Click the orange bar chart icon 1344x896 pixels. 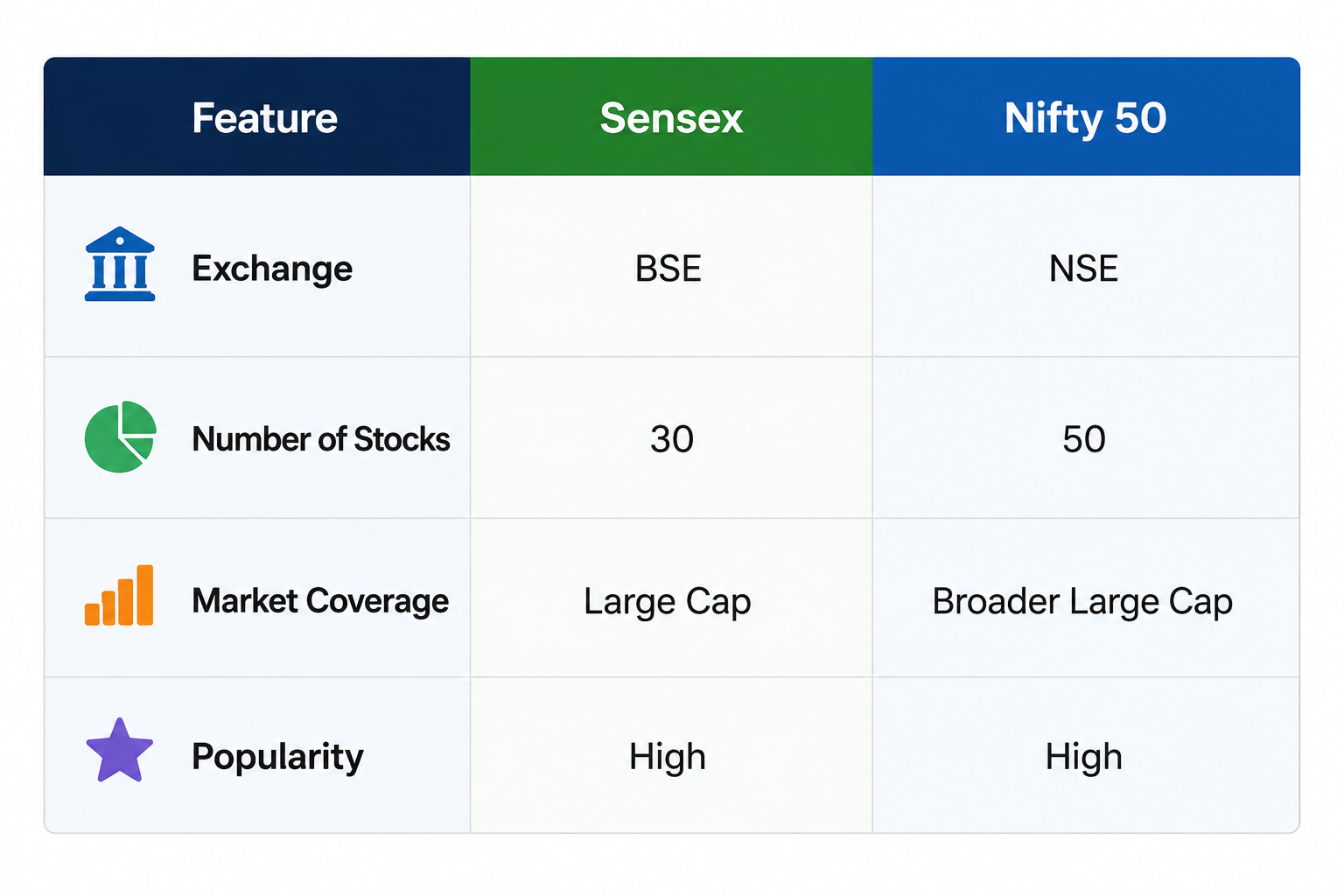point(119,595)
